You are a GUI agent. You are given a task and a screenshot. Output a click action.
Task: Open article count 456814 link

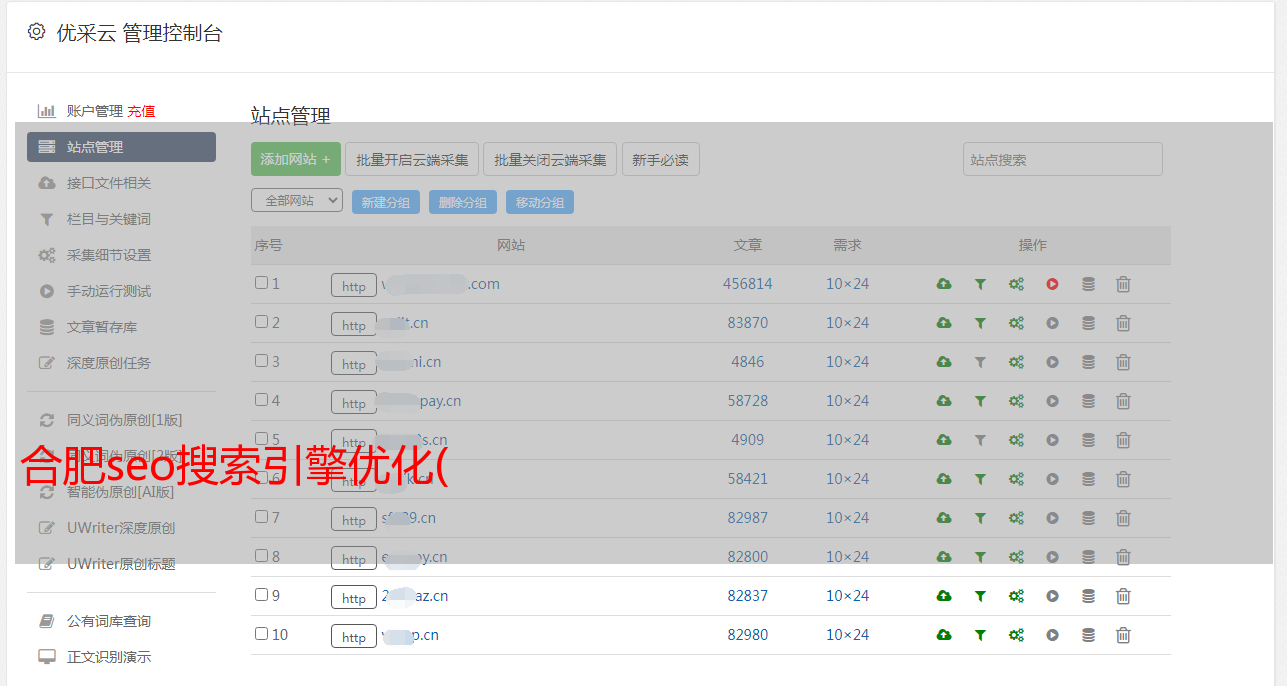(x=748, y=284)
